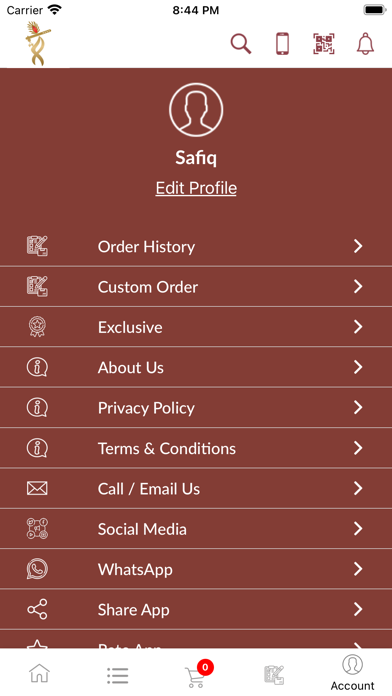The image size is (392, 696).
Task: Tap the search magnifier icon
Action: [241, 44]
